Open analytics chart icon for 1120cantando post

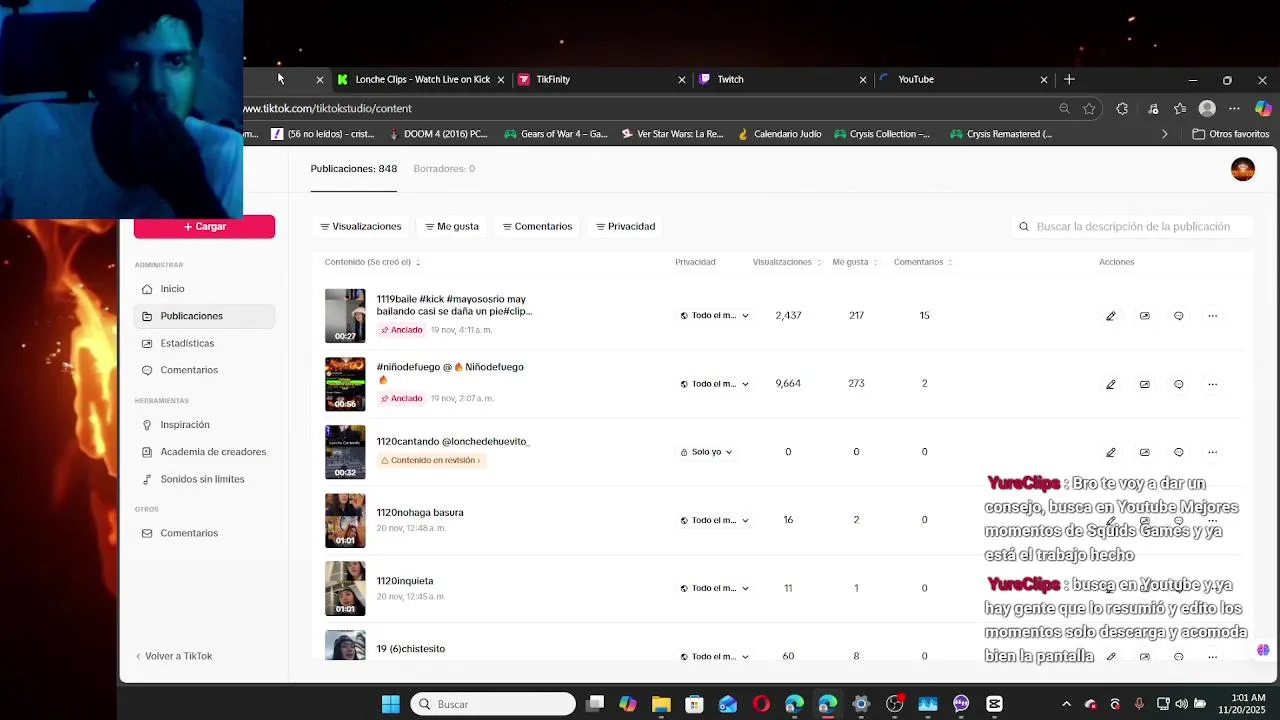pyautogui.click(x=1144, y=452)
